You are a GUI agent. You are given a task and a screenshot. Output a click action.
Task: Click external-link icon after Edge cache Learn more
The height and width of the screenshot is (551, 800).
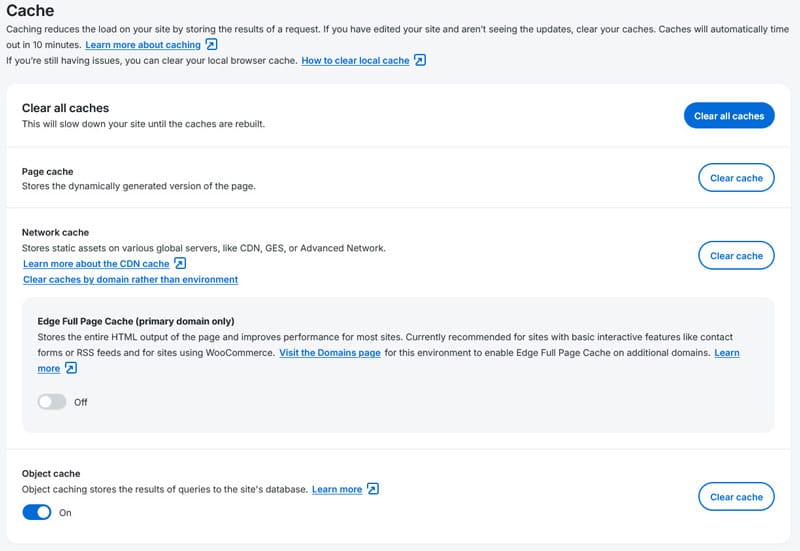[x=71, y=368]
